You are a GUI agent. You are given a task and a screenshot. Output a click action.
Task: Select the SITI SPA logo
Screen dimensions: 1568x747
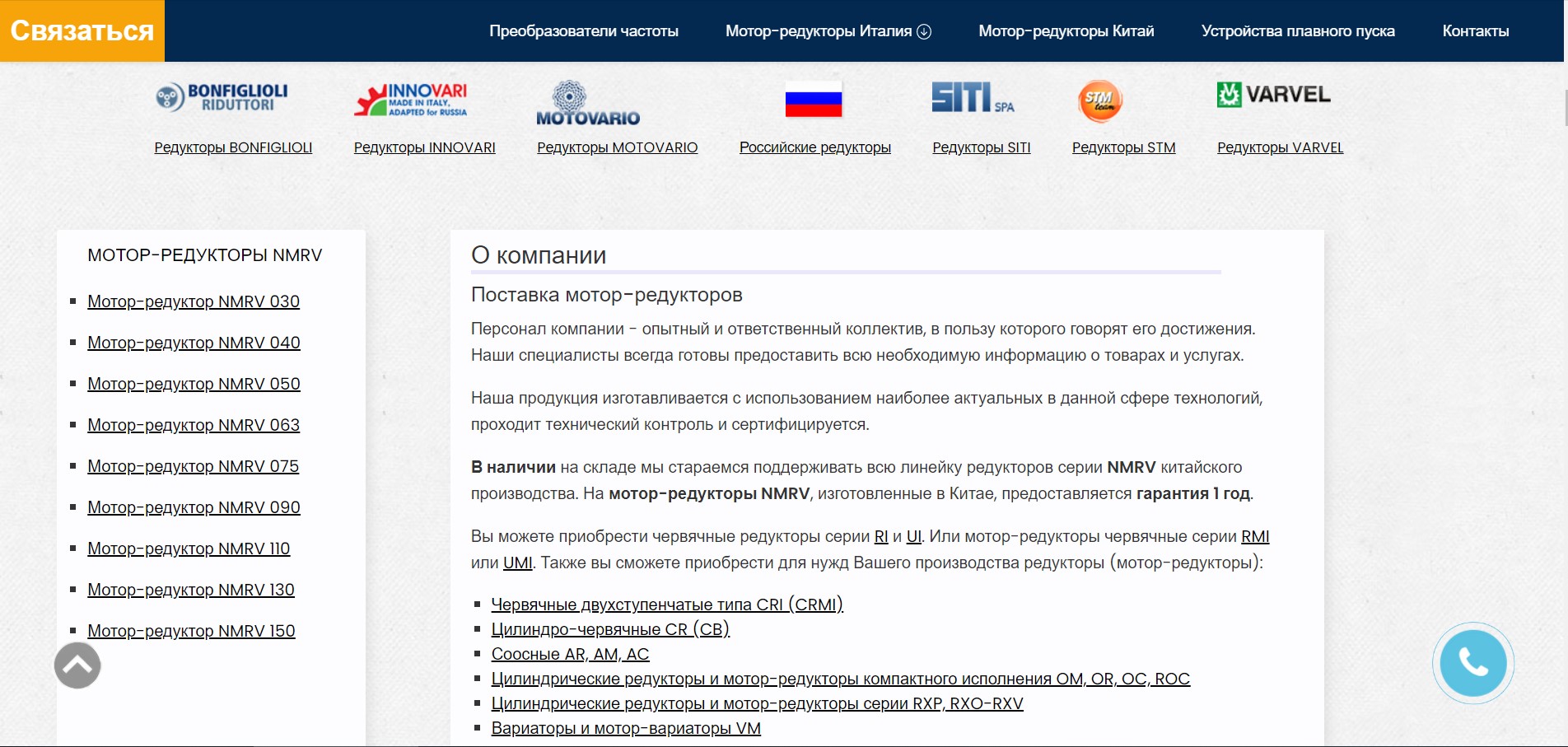coord(973,97)
